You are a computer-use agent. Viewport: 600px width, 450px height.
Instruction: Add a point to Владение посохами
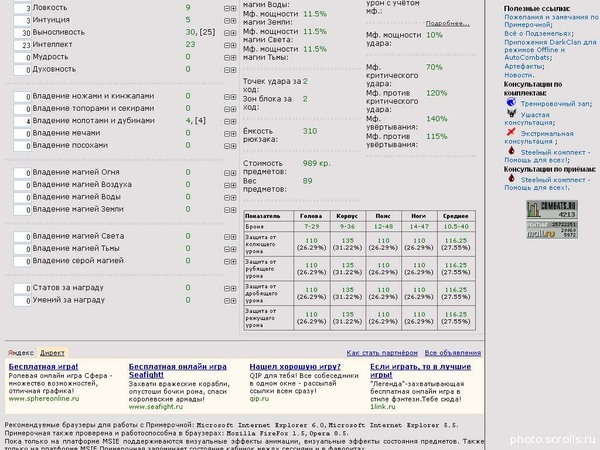[233, 146]
